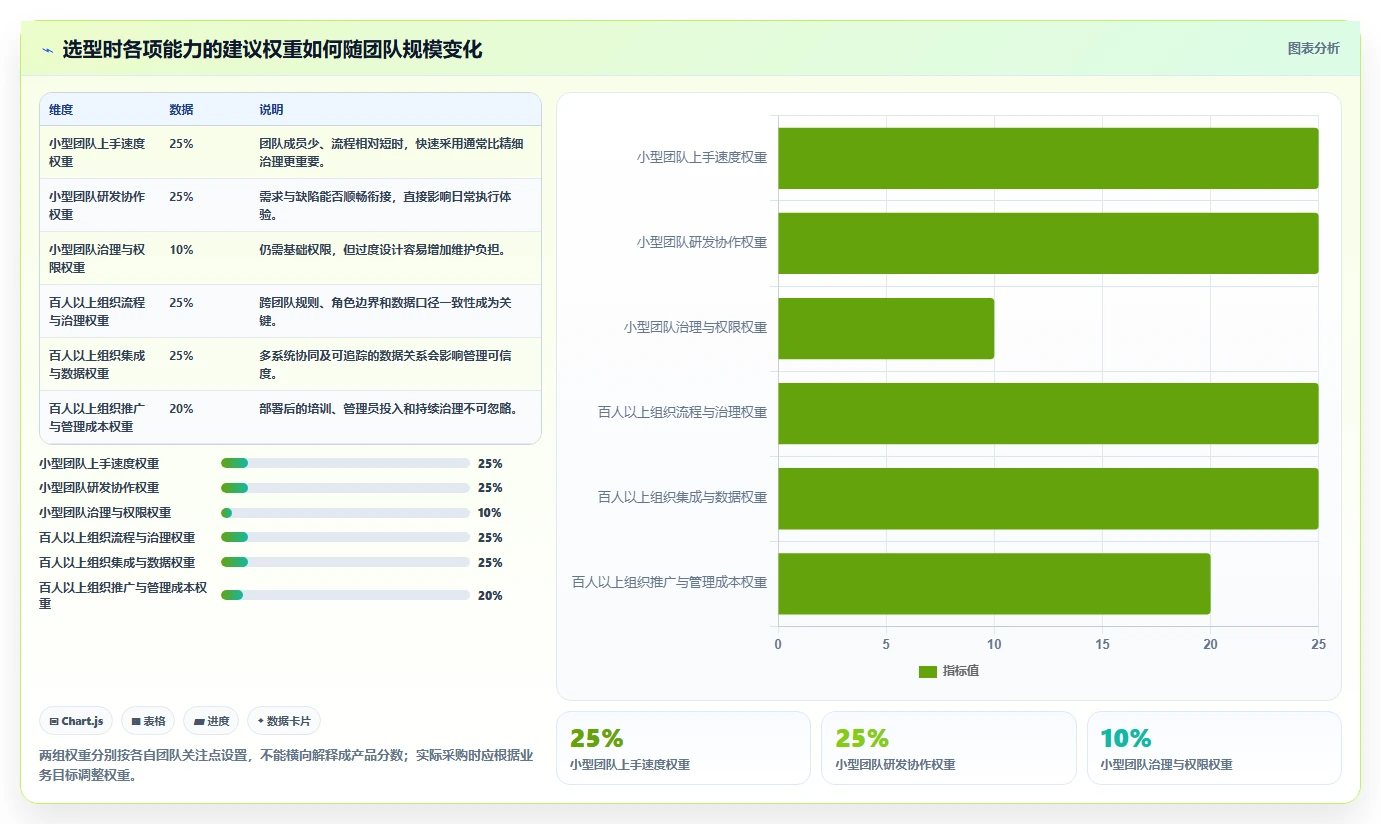Select the 表格 tag chip

point(148,721)
